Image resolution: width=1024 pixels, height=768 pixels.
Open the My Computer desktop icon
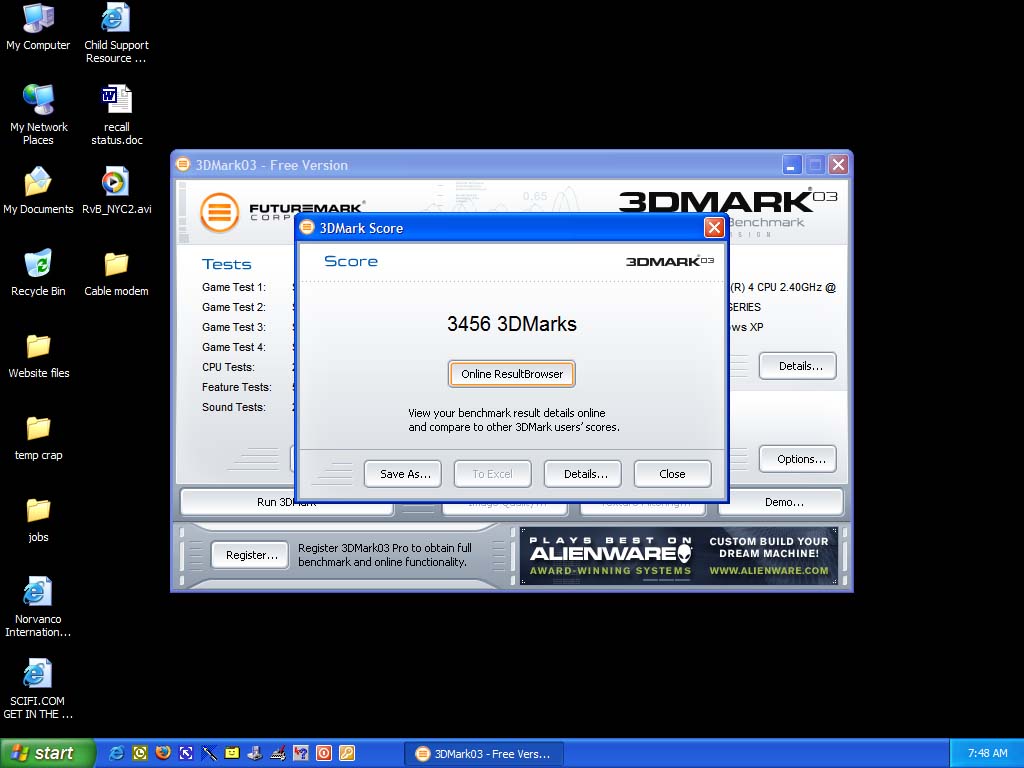(x=38, y=27)
